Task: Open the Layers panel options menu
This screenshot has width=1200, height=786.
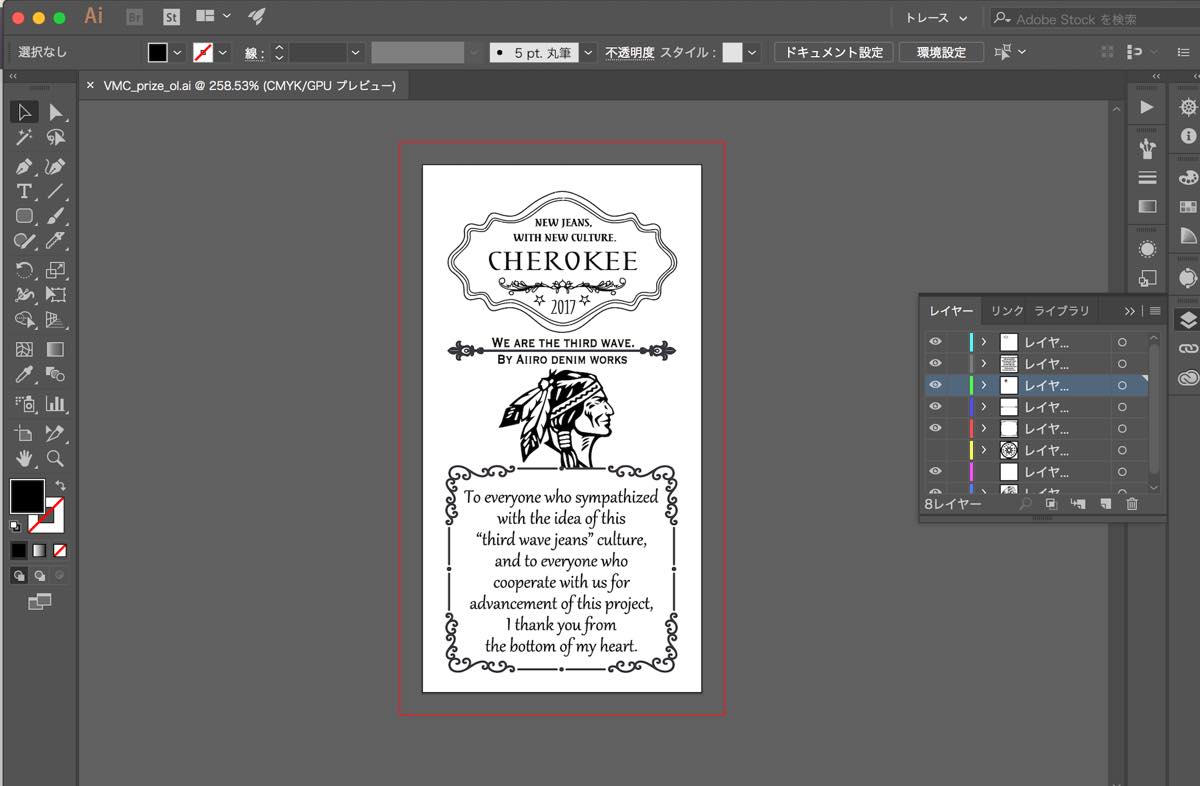Action: click(x=1155, y=311)
